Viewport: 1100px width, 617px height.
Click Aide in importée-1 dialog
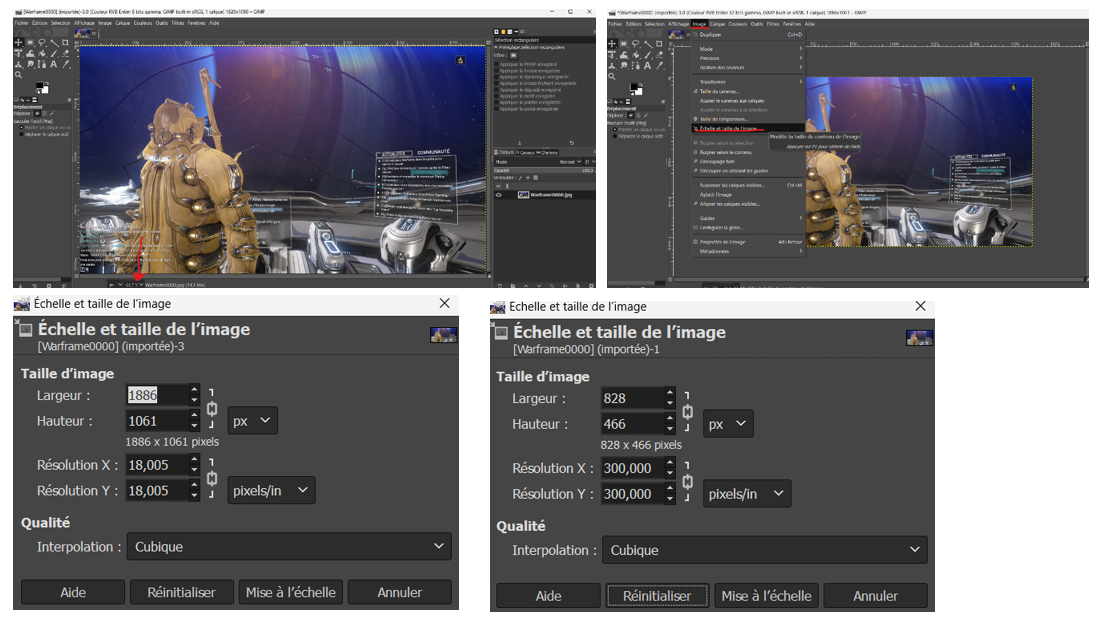click(548, 596)
